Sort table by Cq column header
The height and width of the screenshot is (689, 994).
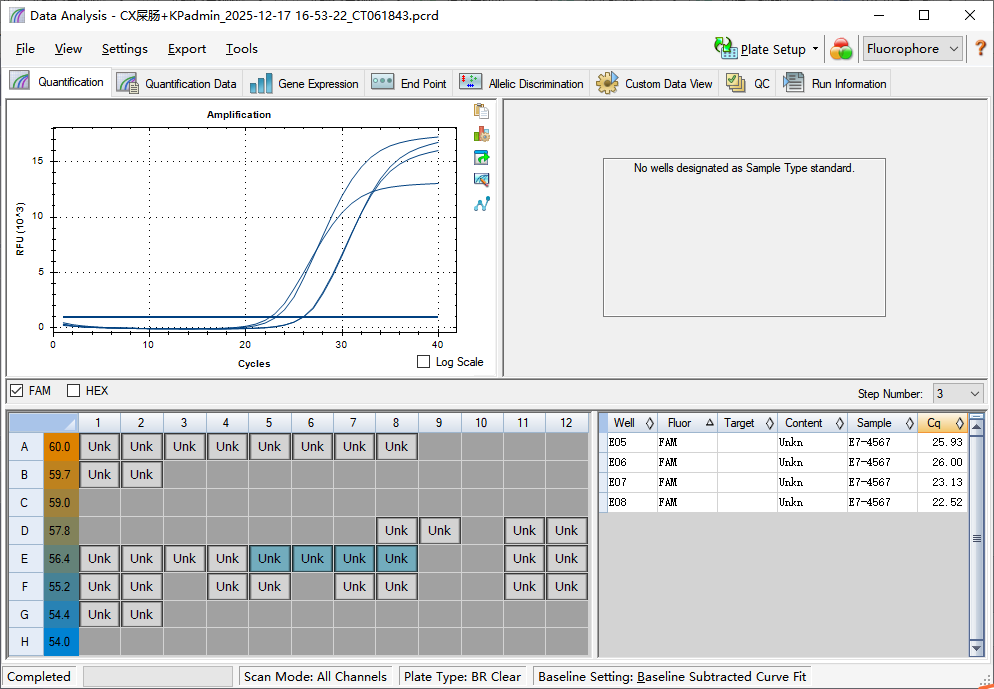(x=943, y=423)
